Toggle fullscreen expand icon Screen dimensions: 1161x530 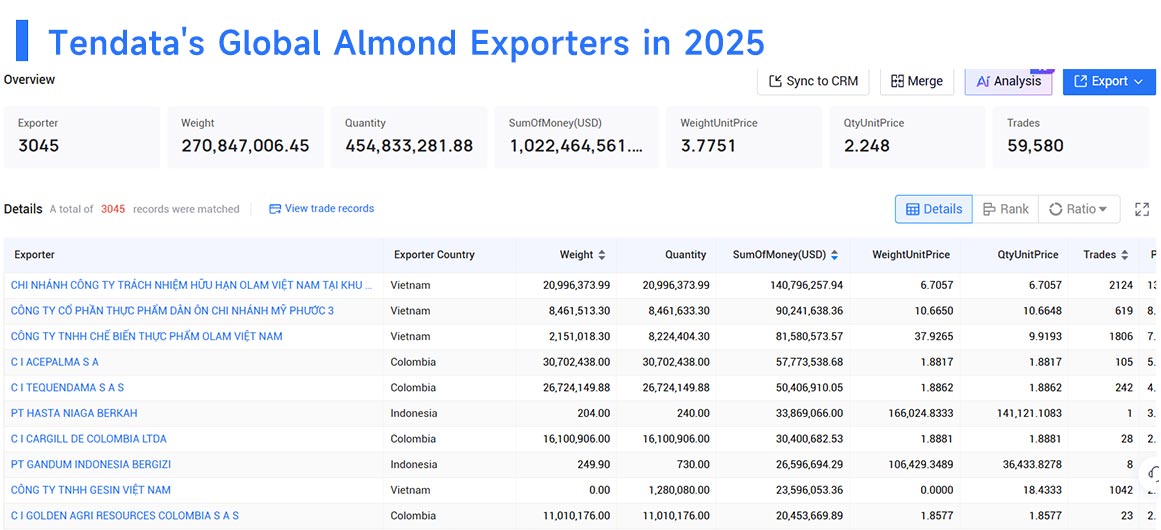[x=1142, y=209]
